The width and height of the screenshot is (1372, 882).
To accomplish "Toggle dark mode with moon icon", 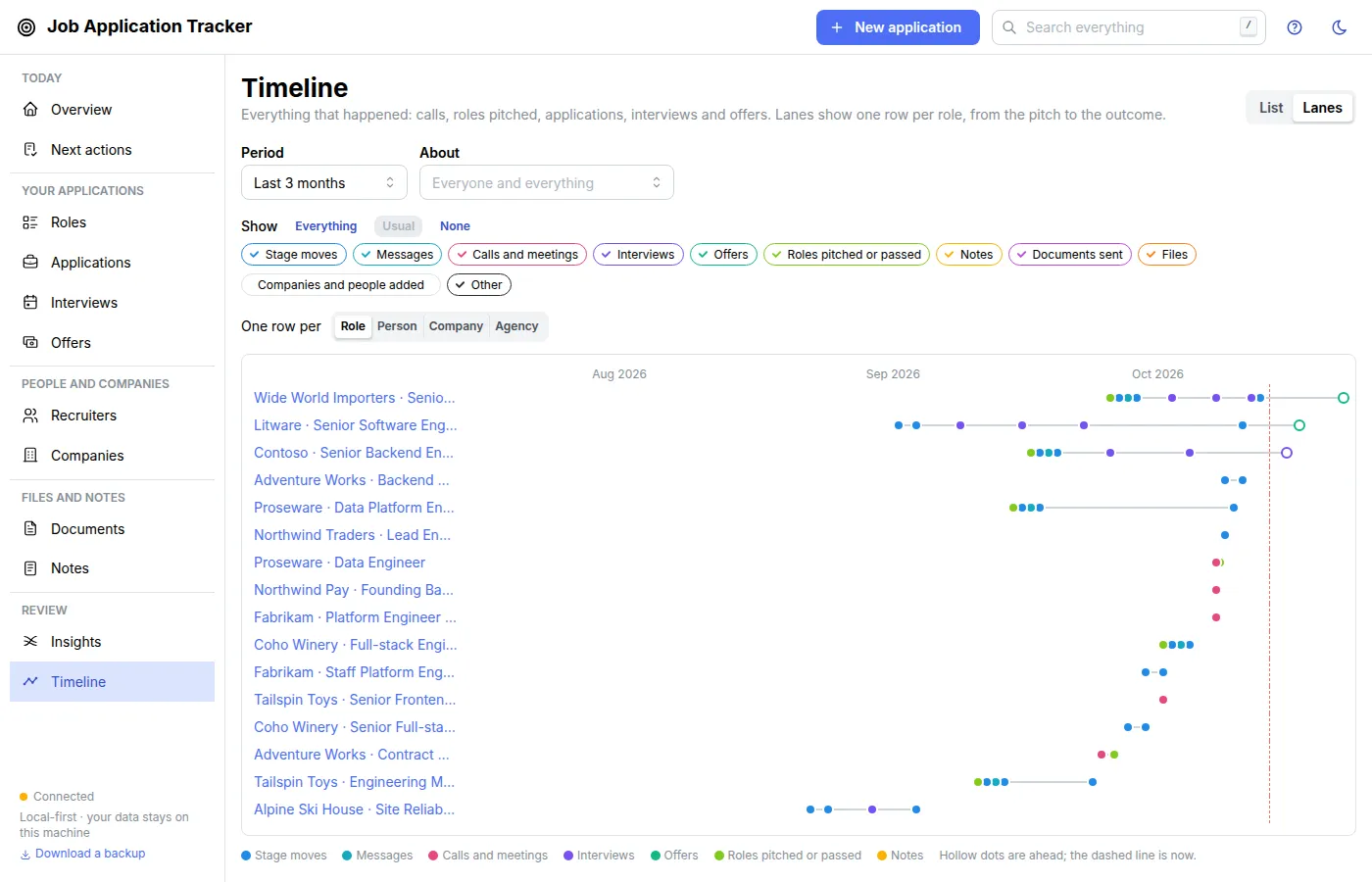I will point(1340,27).
